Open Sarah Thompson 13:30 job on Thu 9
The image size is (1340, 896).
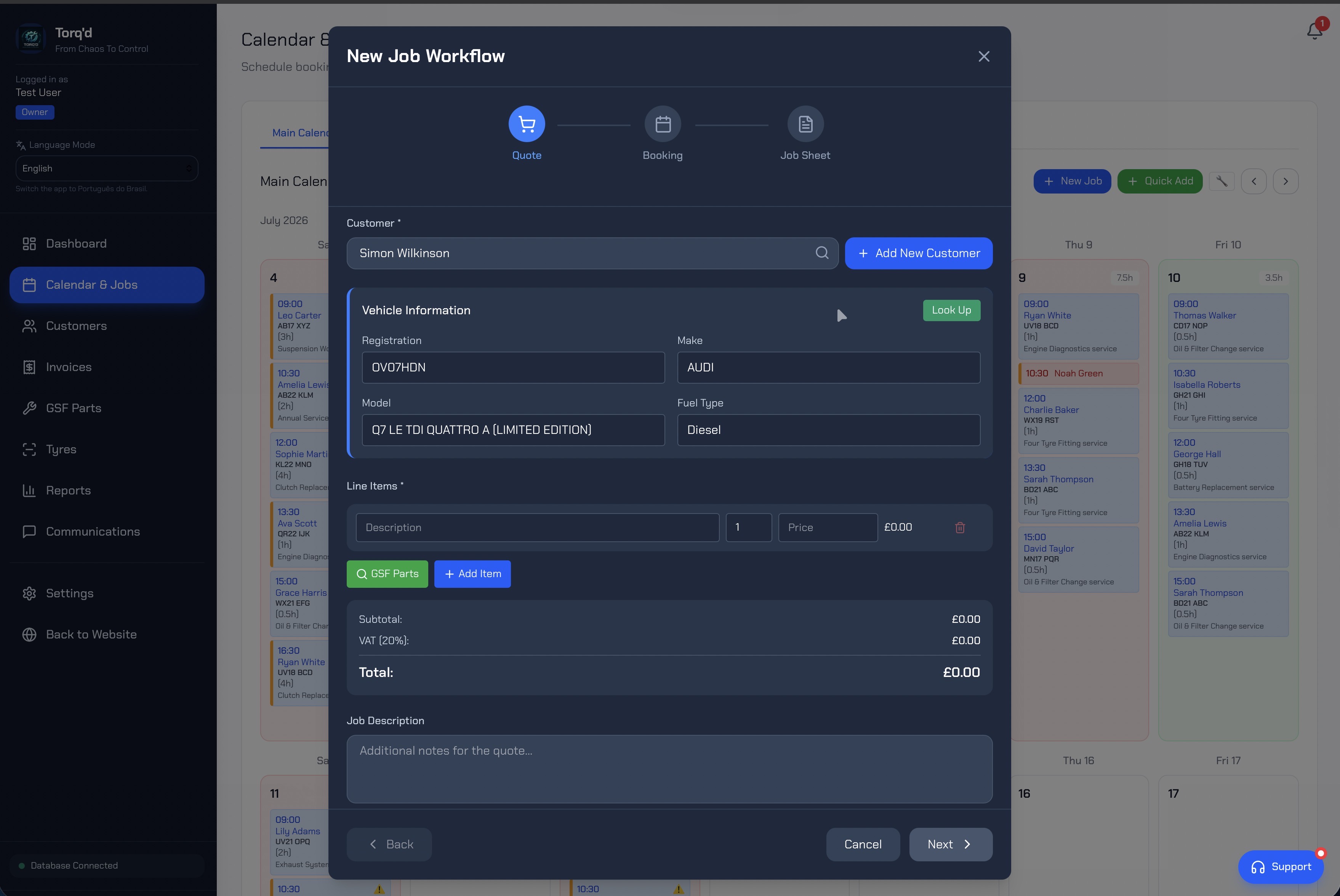1078,490
